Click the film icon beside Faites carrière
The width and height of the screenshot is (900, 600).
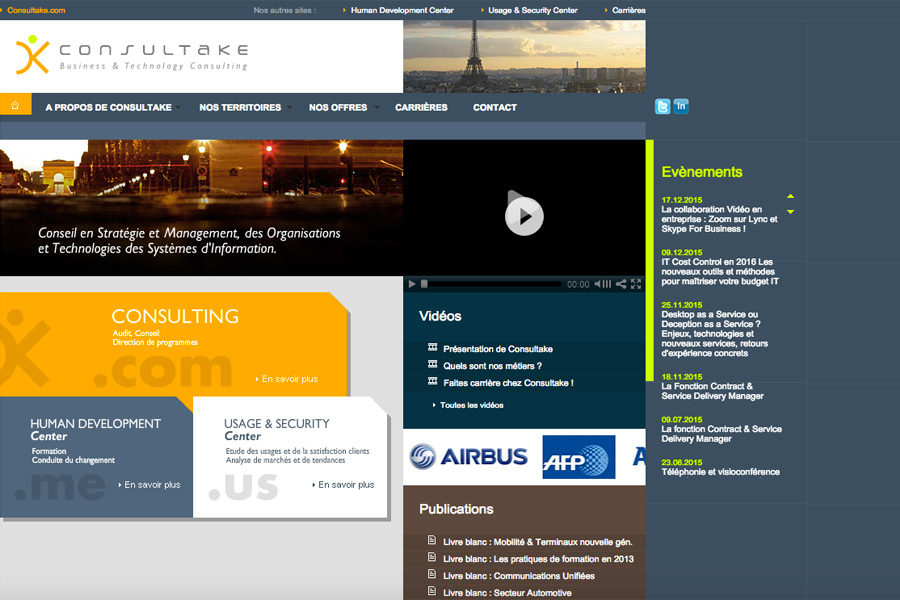pos(432,381)
